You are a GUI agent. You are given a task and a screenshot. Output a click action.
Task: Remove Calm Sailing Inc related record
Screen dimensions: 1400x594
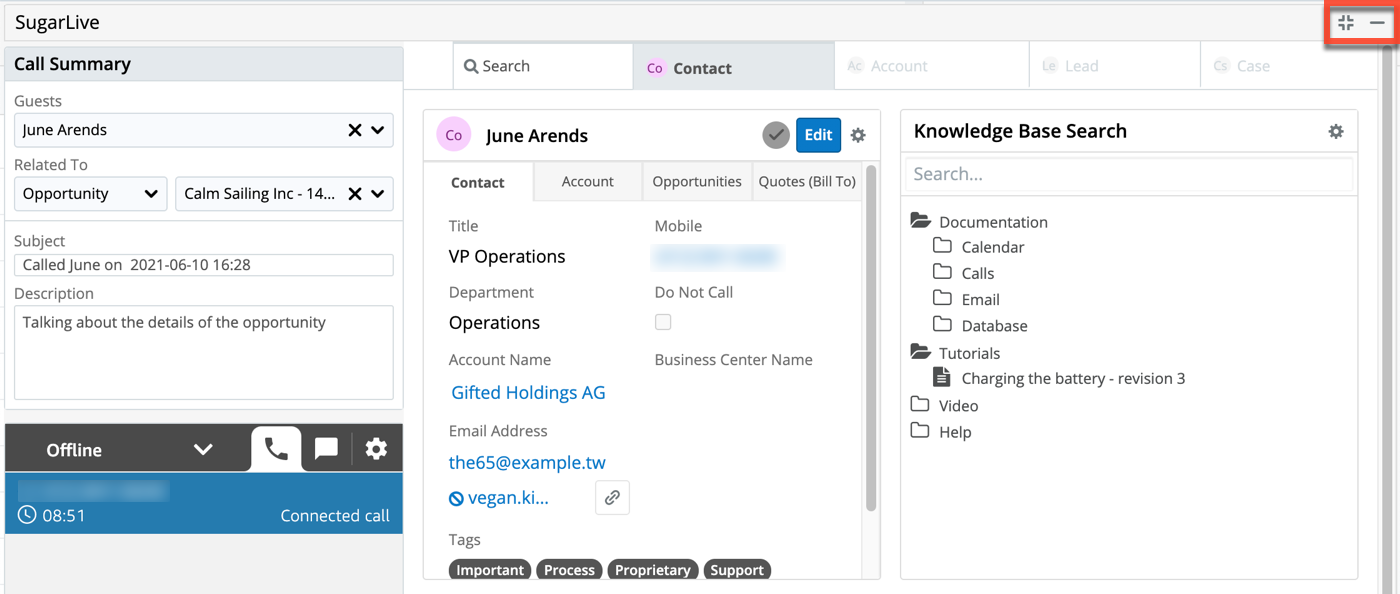354,194
